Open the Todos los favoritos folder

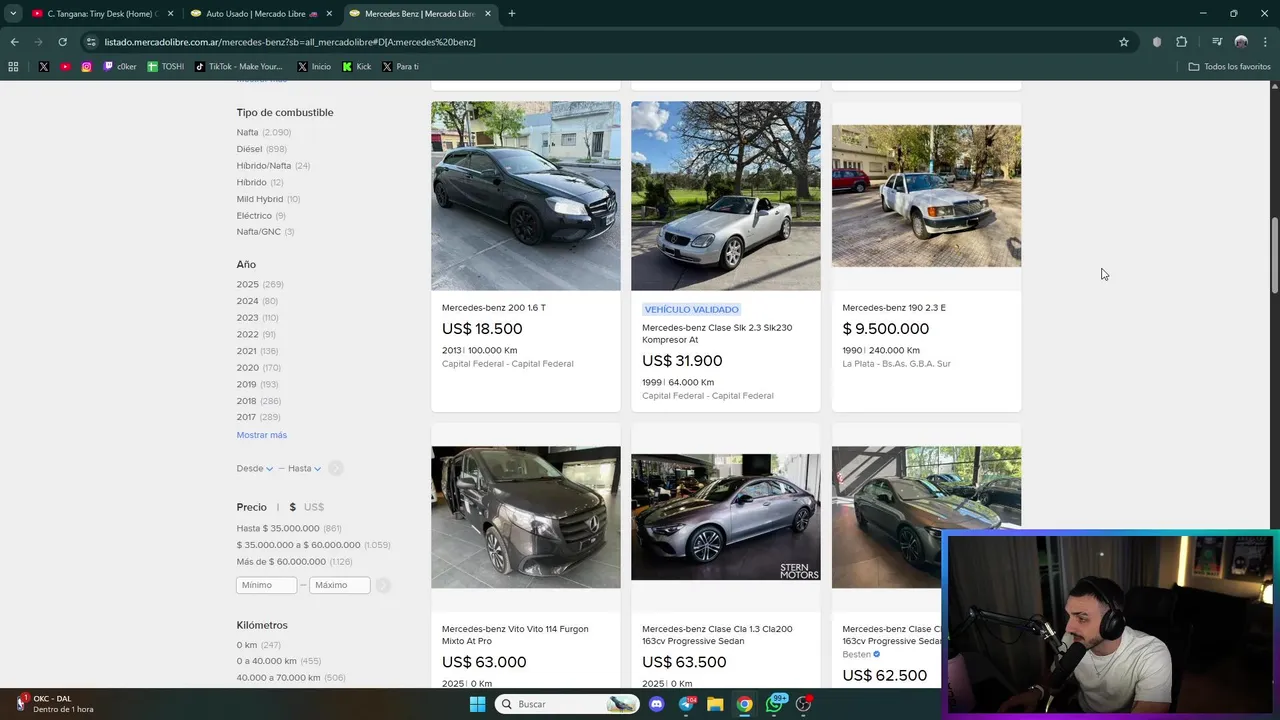point(1229,67)
